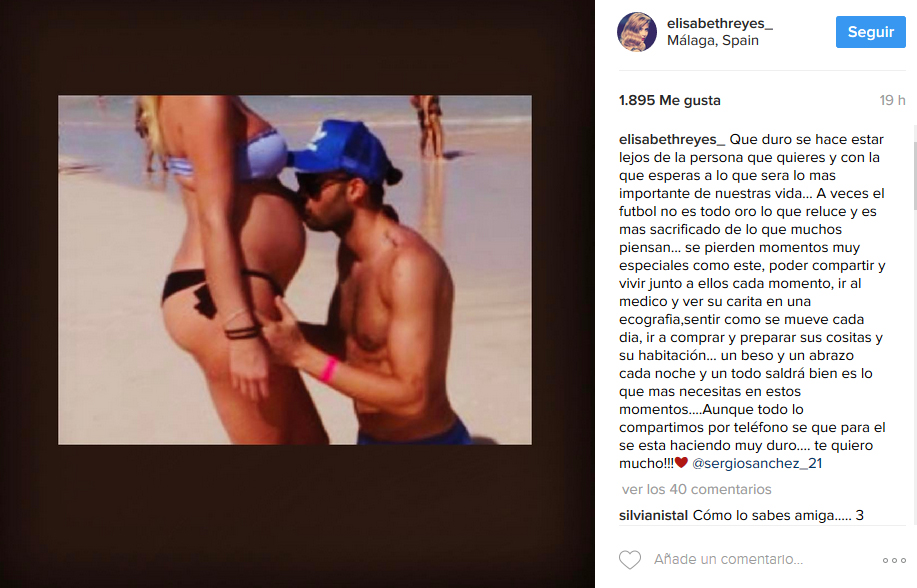Click the dark area below the photo
Image resolution: width=917 pixels, height=588 pixels.
[x=295, y=516]
